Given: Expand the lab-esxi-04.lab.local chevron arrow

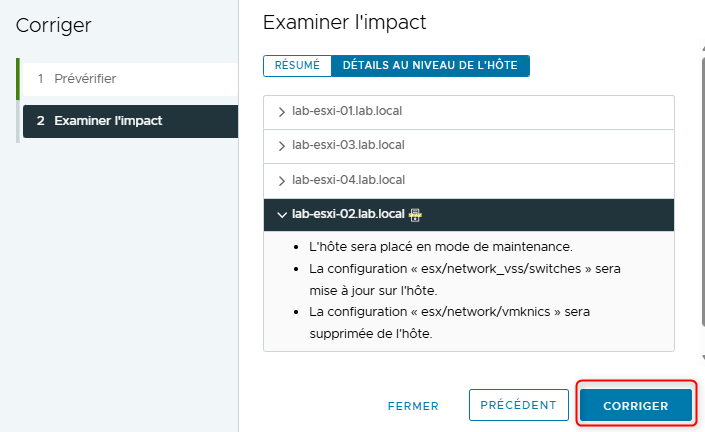Looking at the screenshot, I should (282, 181).
